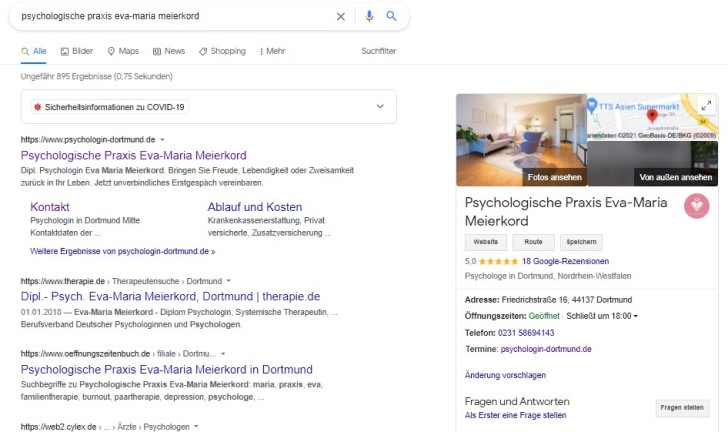Open the result ending in "in Dortmund"
This screenshot has height=432, width=728.
pos(167,369)
